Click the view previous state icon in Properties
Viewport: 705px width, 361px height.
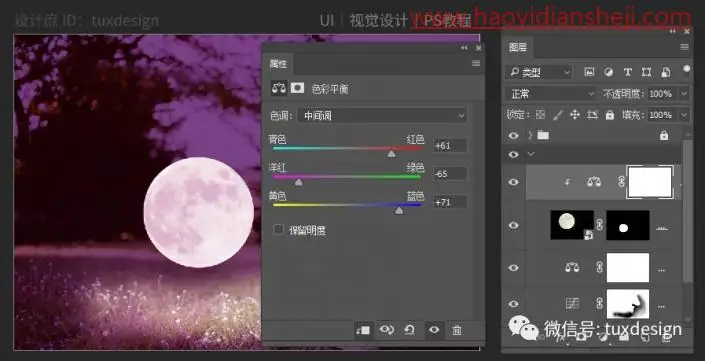pos(387,330)
